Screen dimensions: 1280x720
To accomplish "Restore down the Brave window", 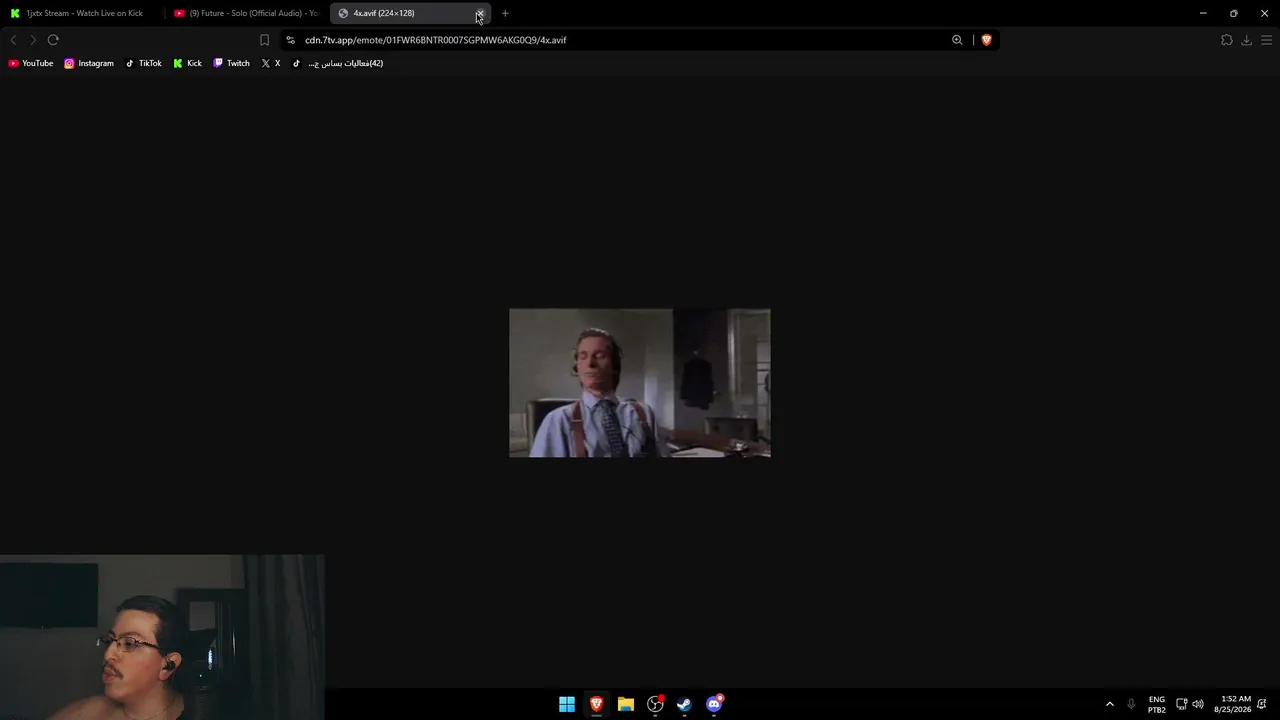I will click(x=1234, y=13).
